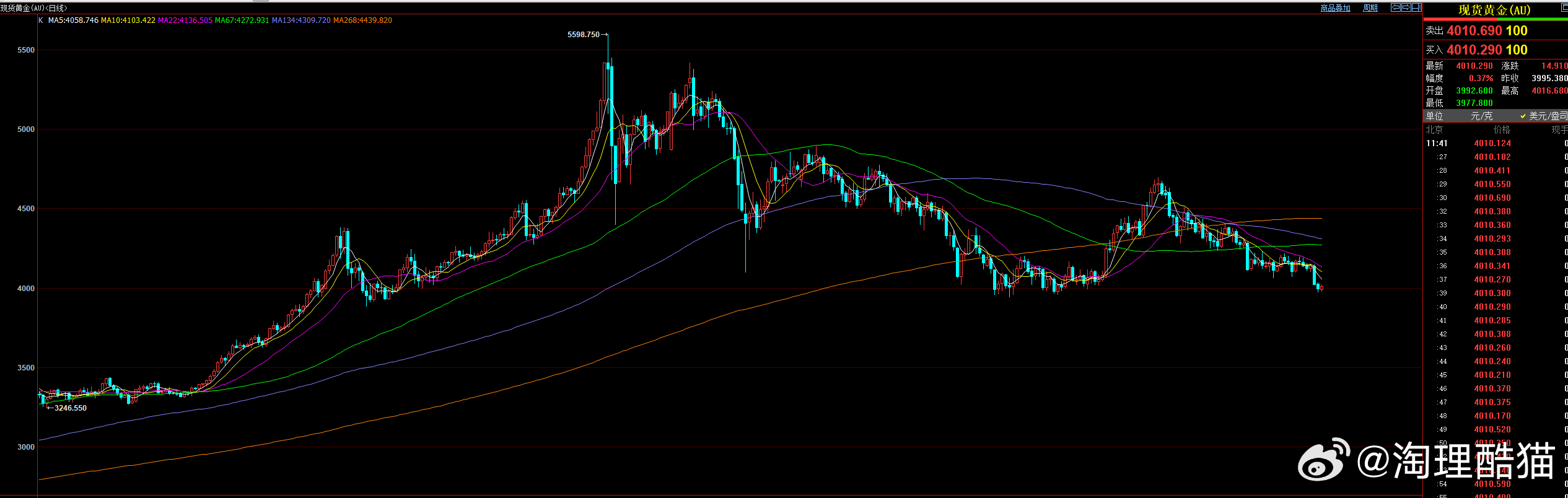Select the 元/克 unit option
Viewport: 1568px width, 498px height.
click(1482, 116)
